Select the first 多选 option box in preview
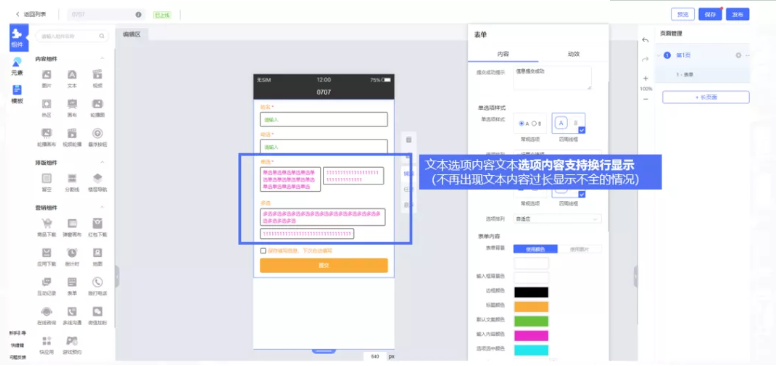Screen dimensions: 777x366 [323, 217]
